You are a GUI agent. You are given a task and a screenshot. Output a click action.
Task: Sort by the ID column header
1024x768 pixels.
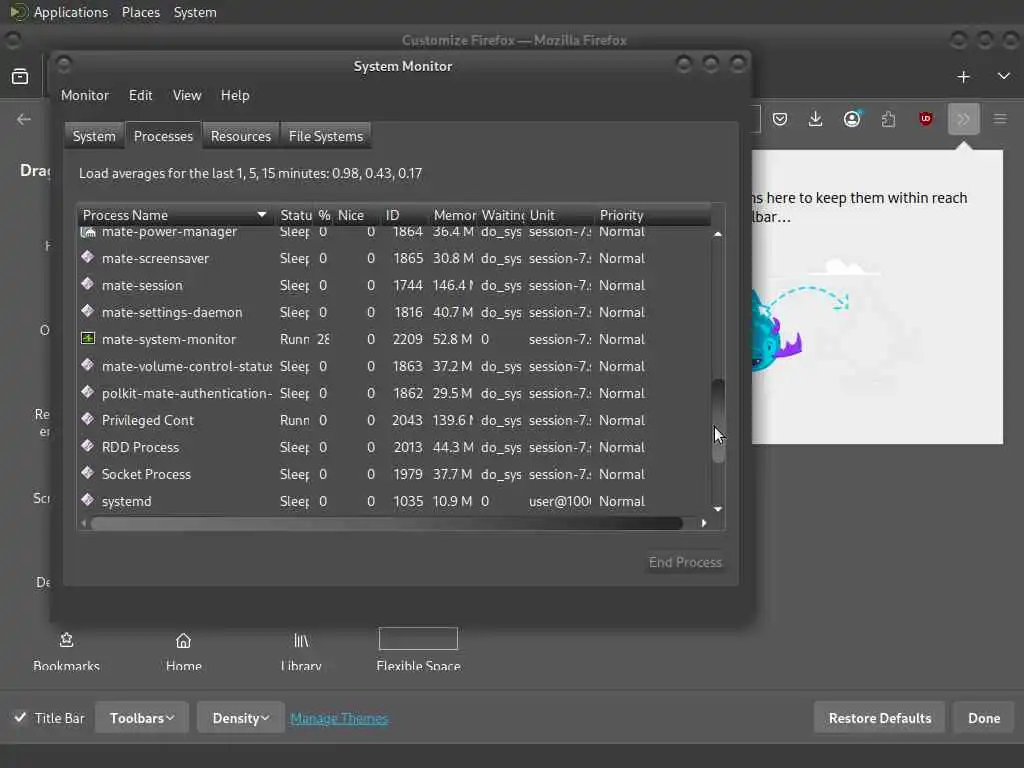(405, 215)
